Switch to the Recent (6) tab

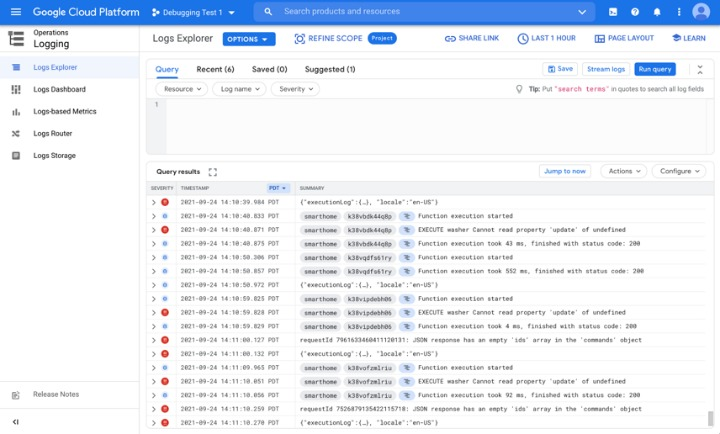coord(215,69)
